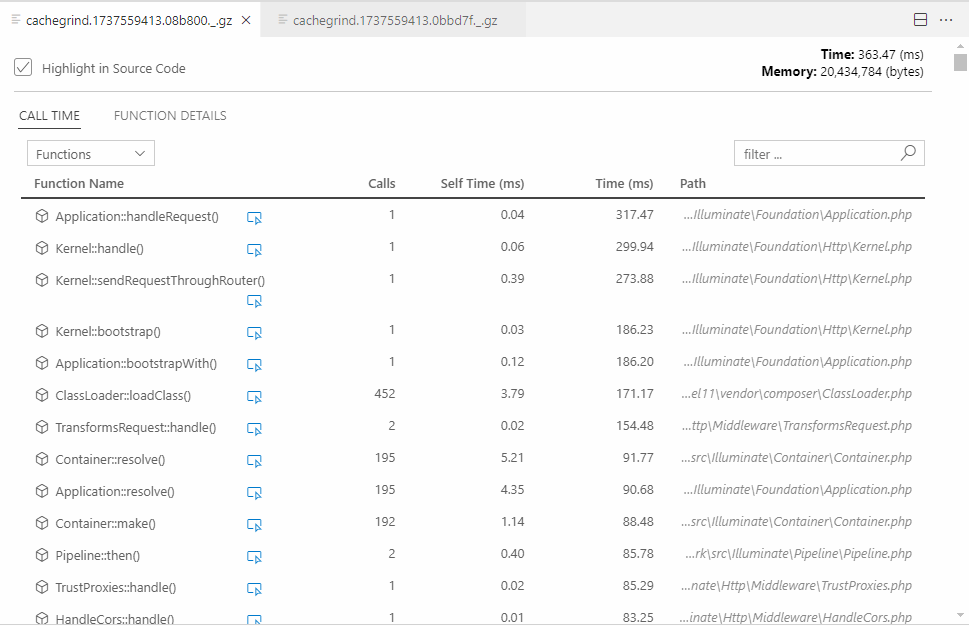Click cube icon beside TransformsRequest::handle()
969x626 pixels.
(41, 427)
